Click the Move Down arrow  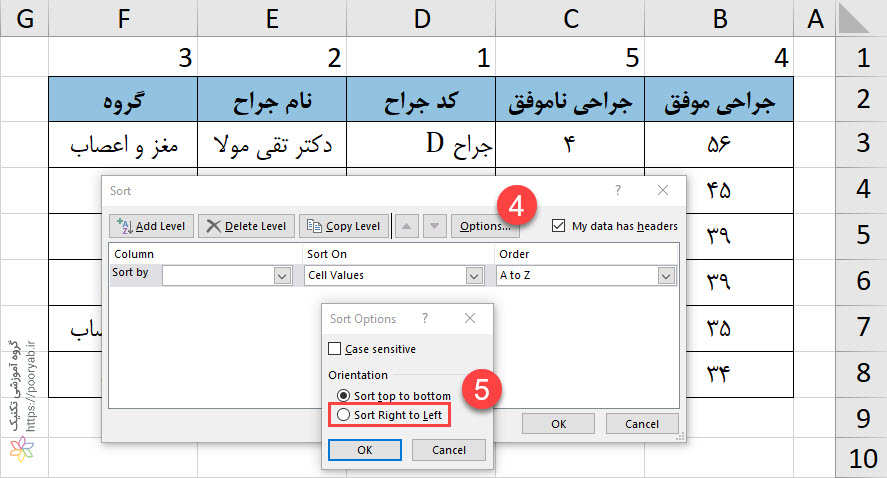pos(434,226)
